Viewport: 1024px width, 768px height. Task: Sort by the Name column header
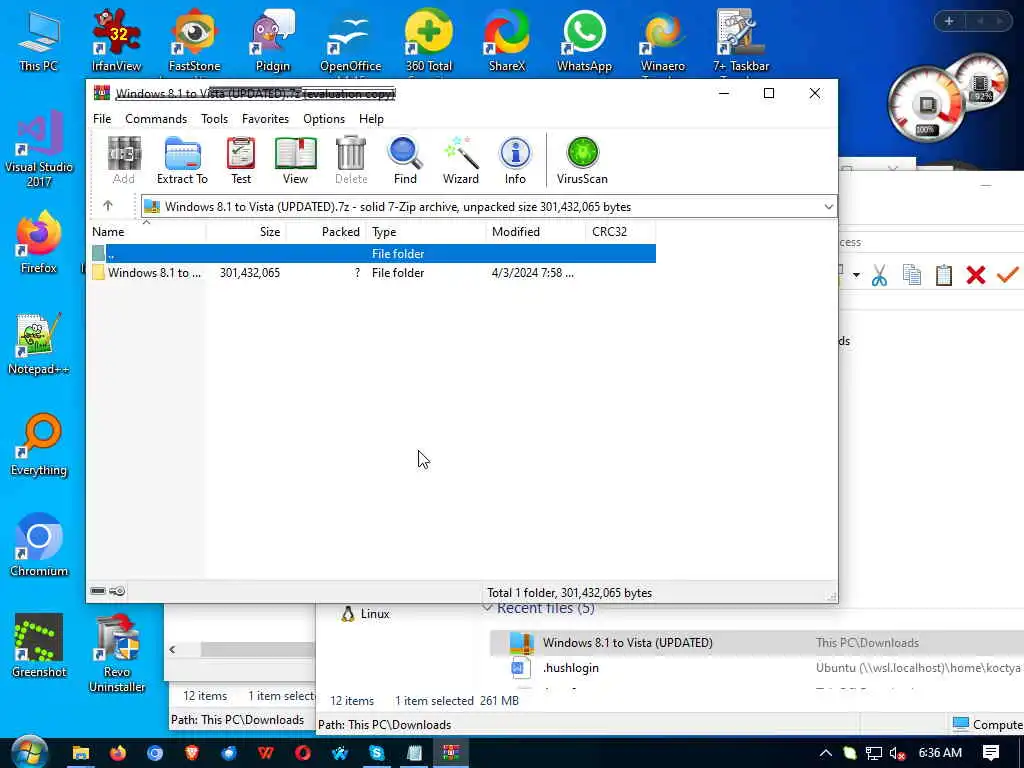(147, 232)
